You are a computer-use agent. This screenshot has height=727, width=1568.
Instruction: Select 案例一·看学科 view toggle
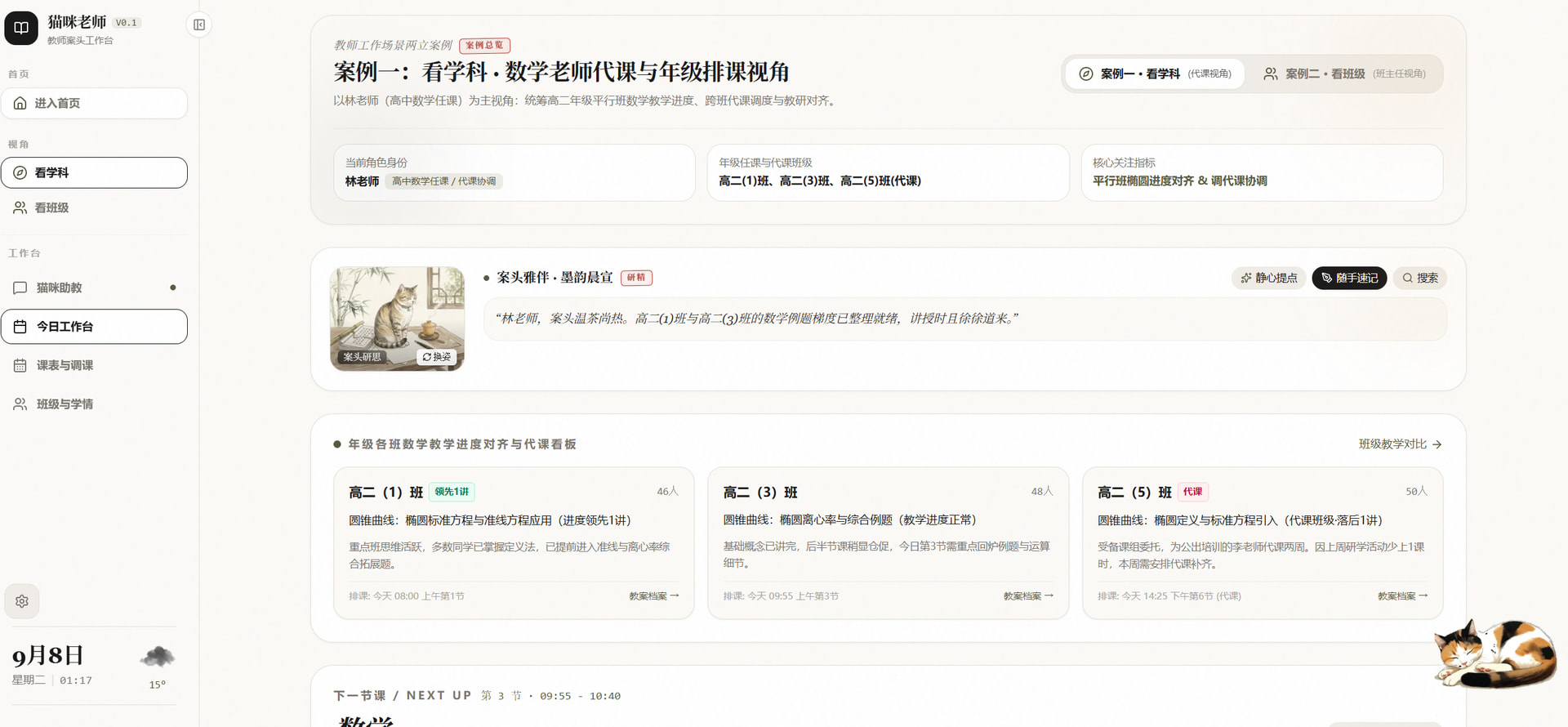coord(1155,74)
